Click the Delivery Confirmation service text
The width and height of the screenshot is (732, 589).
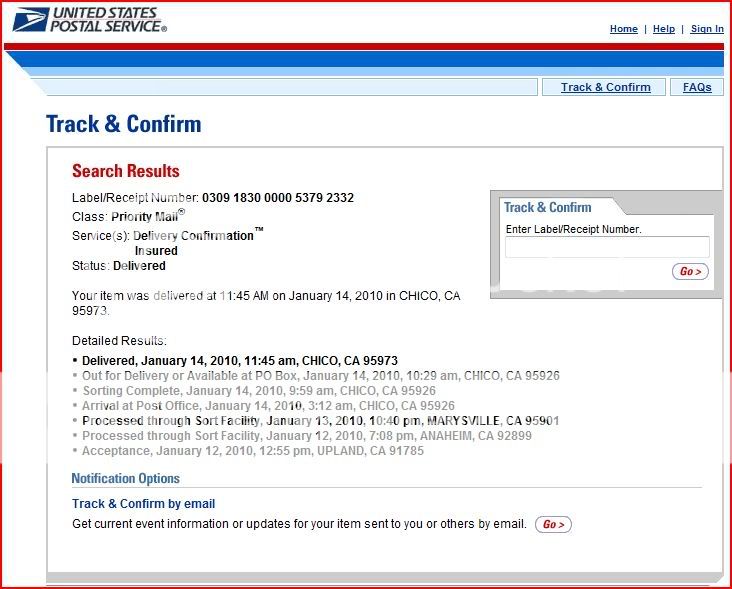click(x=198, y=235)
